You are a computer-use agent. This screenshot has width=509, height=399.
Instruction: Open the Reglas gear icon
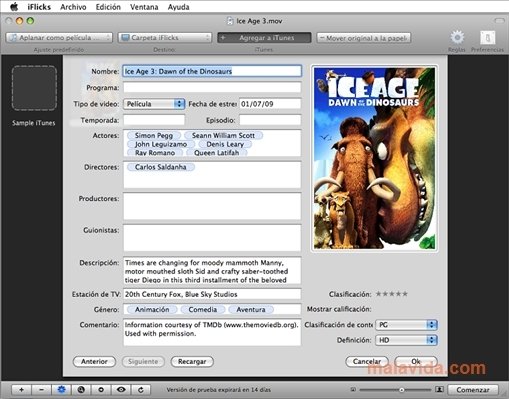tap(457, 37)
